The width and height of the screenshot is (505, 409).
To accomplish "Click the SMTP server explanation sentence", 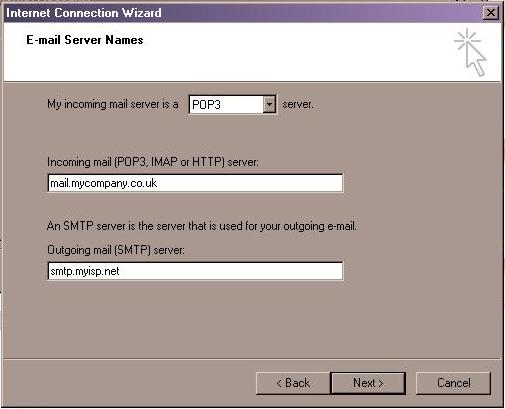I will point(202,226).
